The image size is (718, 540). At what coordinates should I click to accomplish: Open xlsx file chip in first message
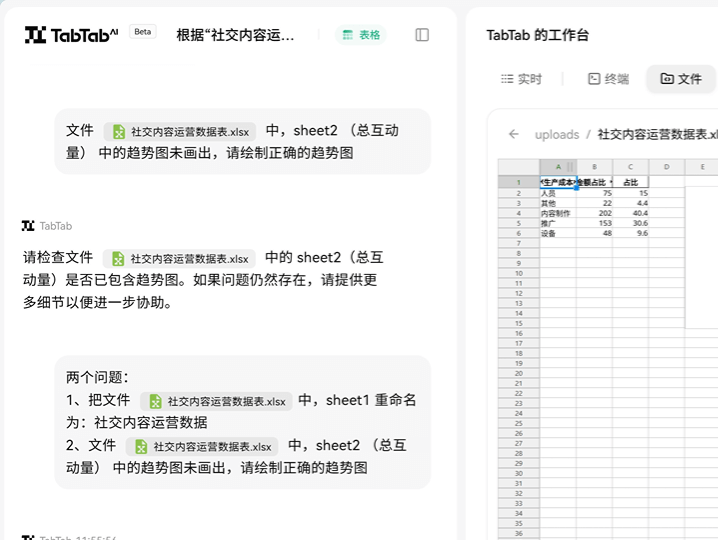coord(180,131)
